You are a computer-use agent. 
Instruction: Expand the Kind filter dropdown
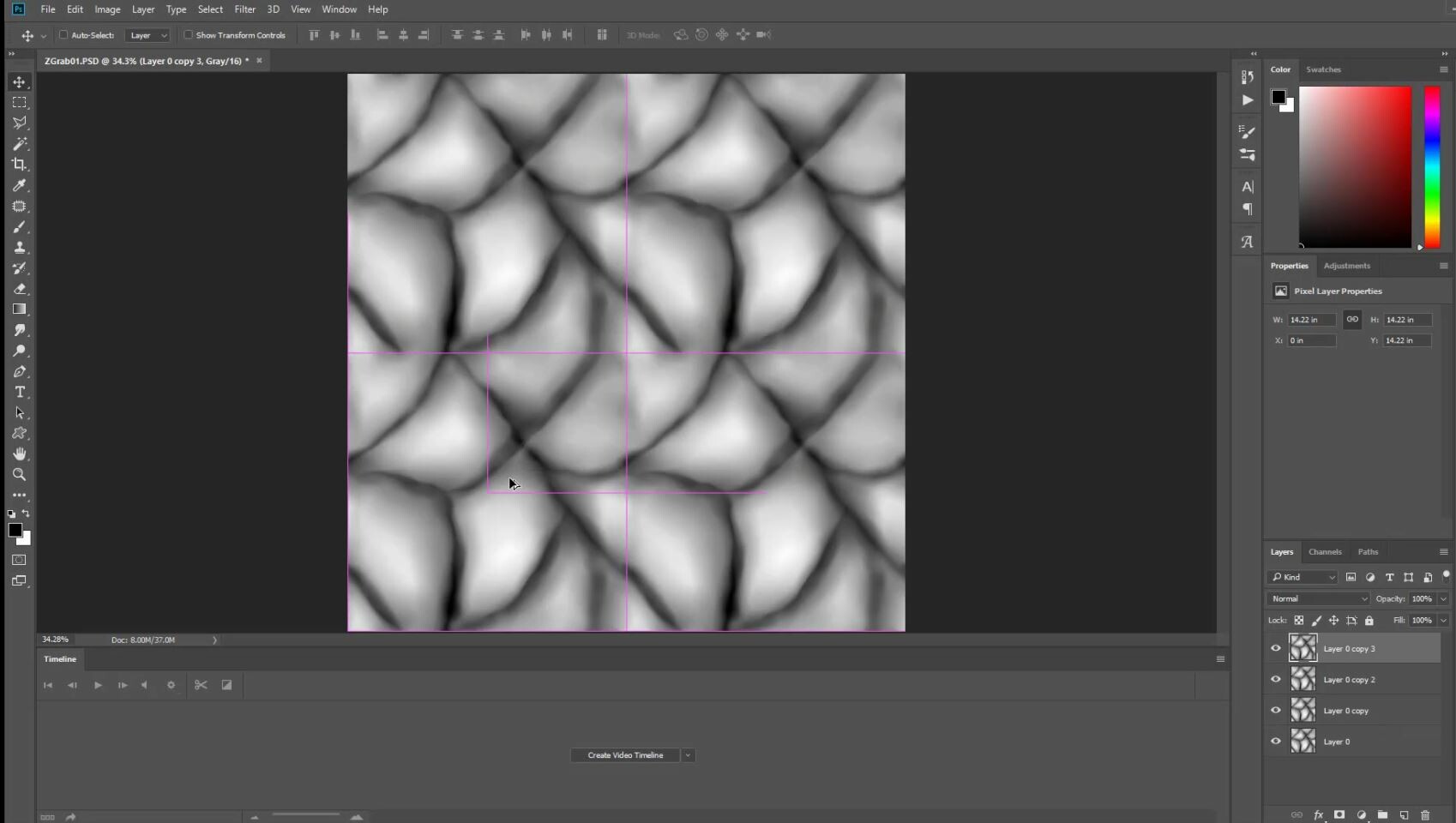1303,577
